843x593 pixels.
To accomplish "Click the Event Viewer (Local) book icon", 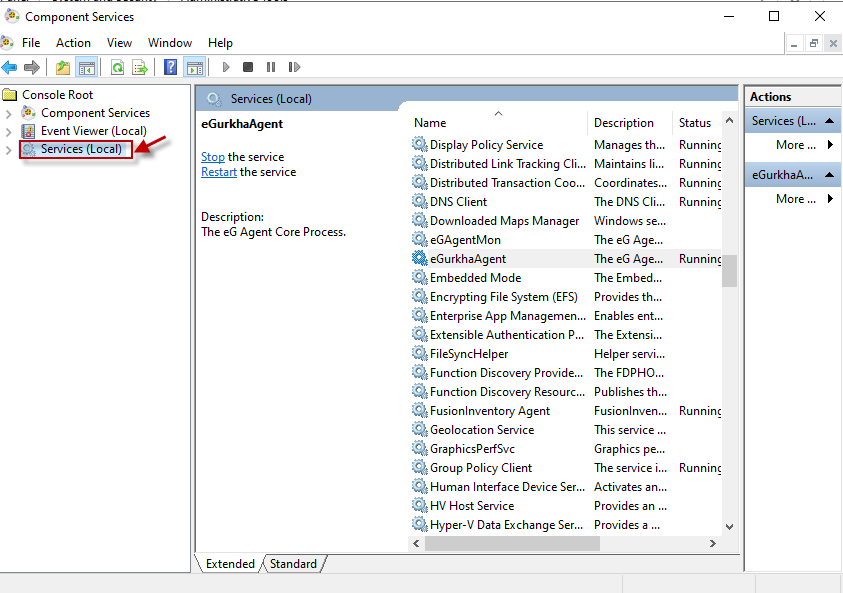I will (x=28, y=131).
